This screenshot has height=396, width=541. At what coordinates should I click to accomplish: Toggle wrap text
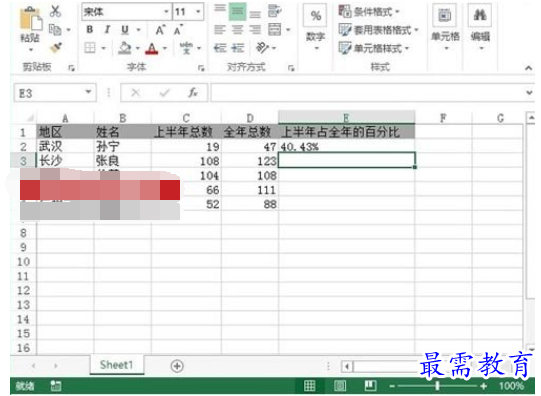(x=275, y=11)
